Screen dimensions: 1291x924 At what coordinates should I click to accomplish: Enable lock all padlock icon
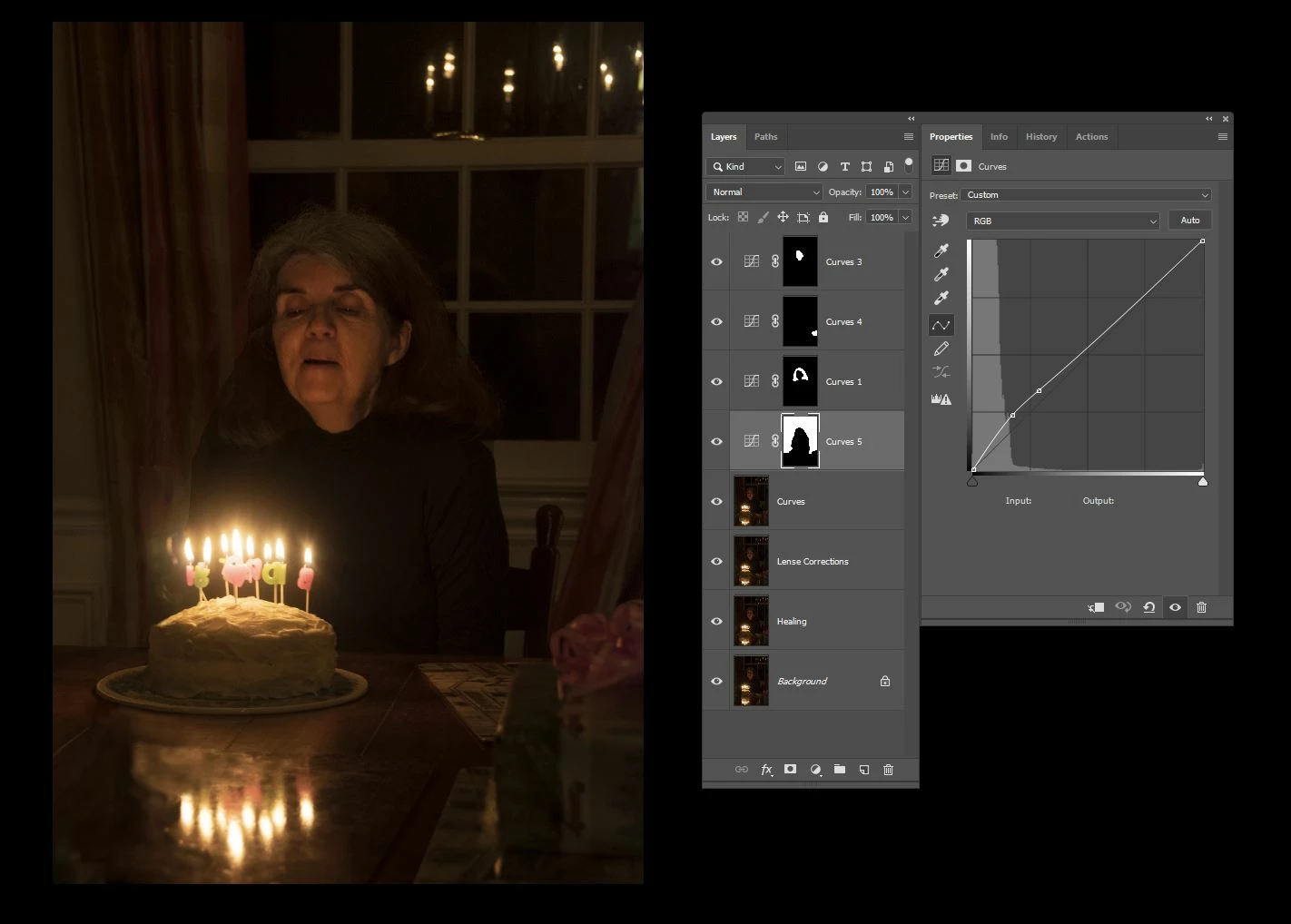tap(823, 217)
